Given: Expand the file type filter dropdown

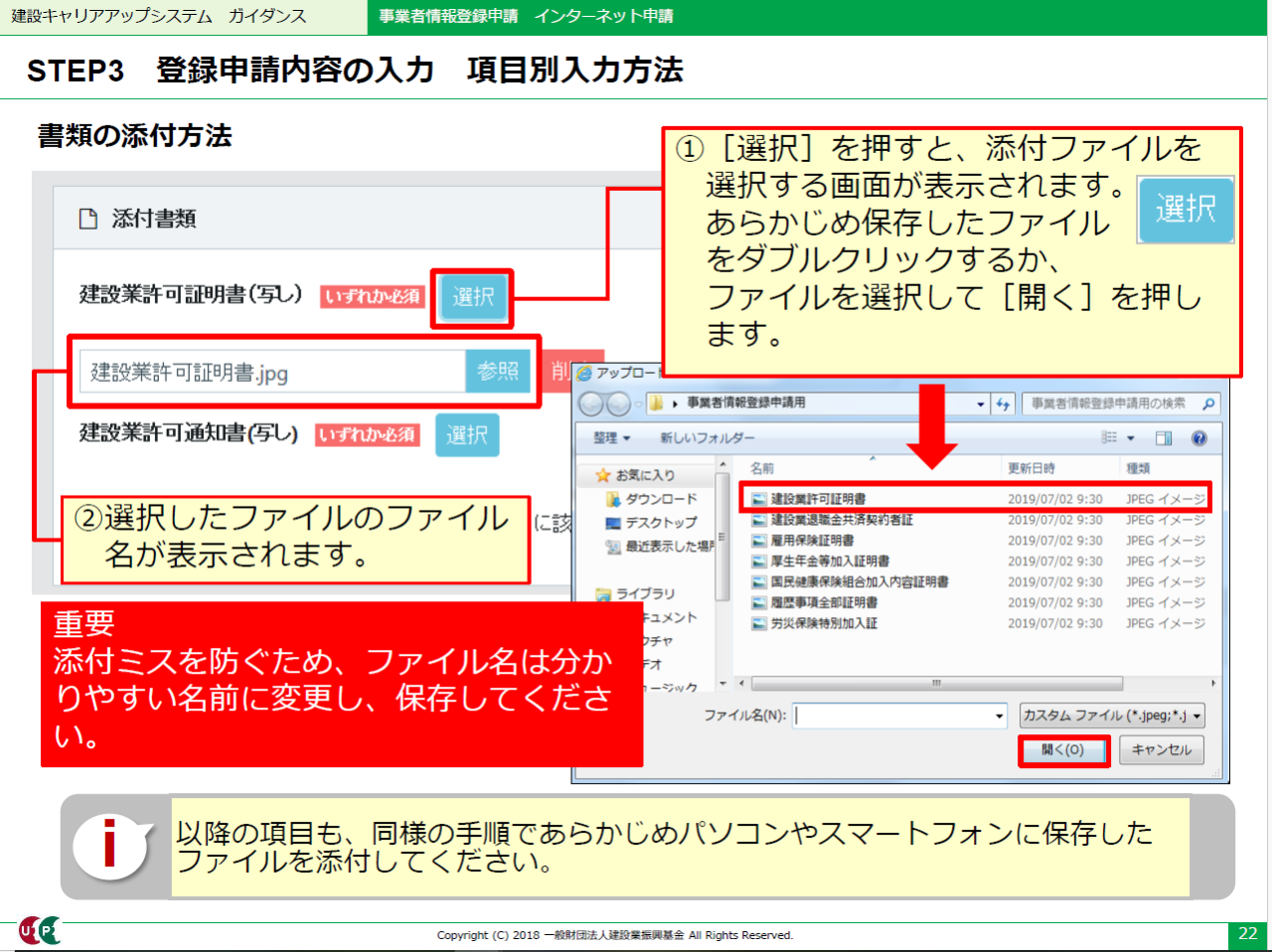Looking at the screenshot, I should (1197, 715).
